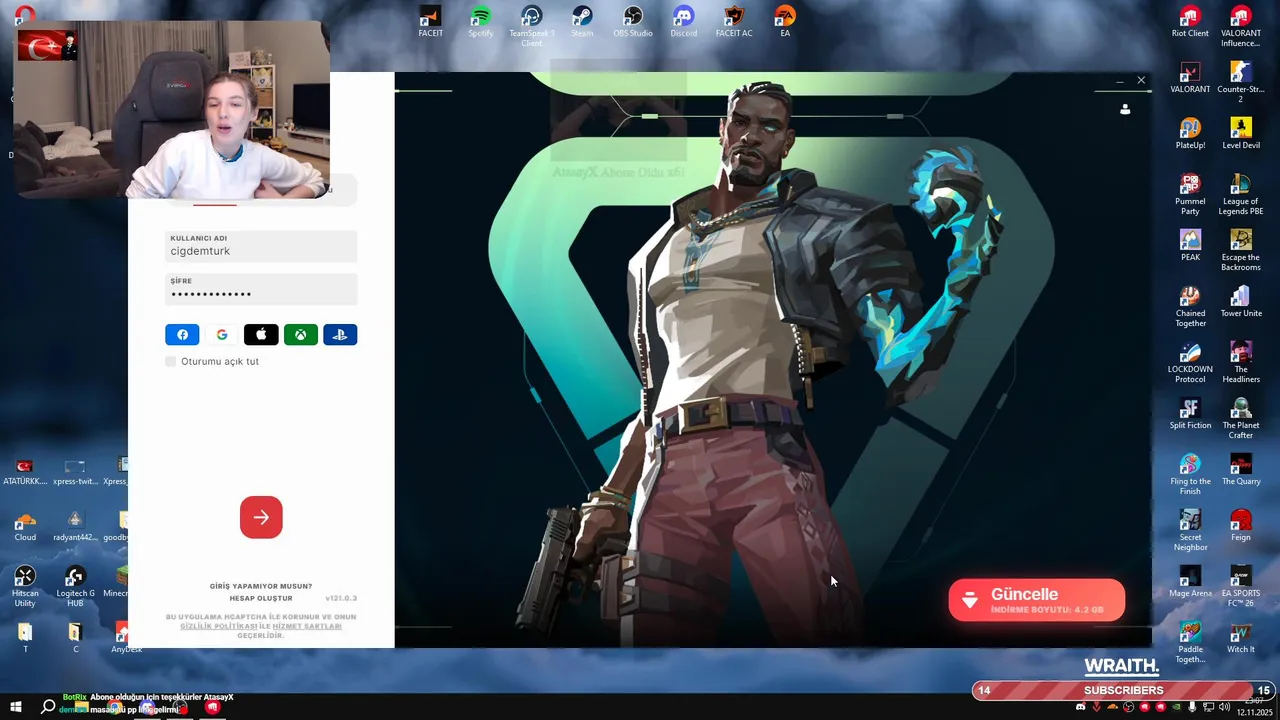Open the Windows Start menu
The image size is (1280, 720).
coord(14,706)
